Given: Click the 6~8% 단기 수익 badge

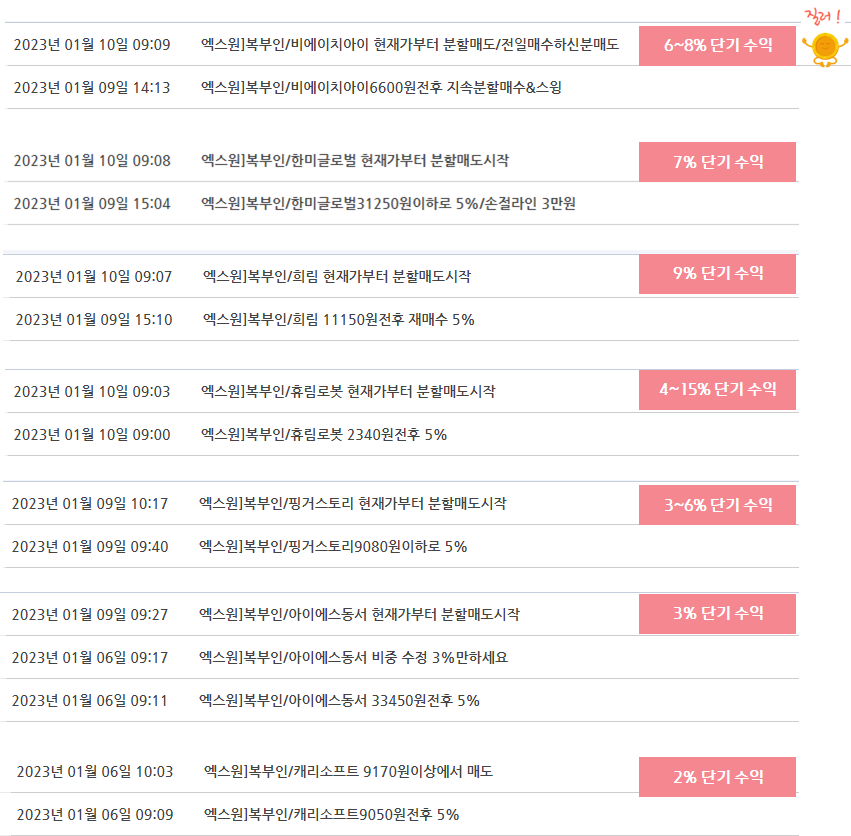Looking at the screenshot, I should [x=717, y=46].
